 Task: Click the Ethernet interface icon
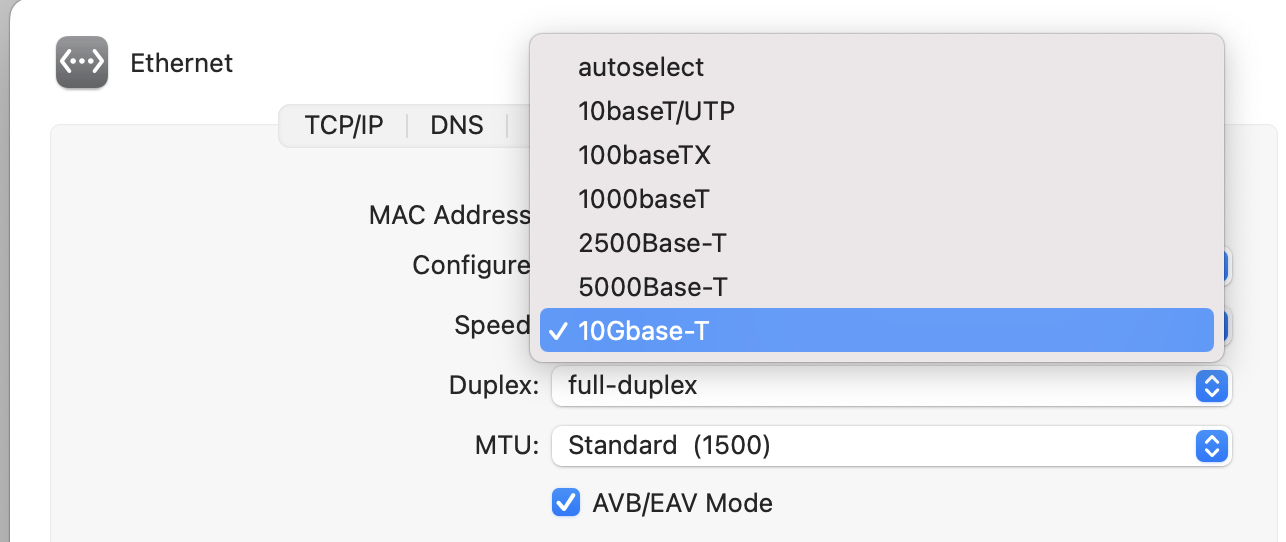click(82, 62)
